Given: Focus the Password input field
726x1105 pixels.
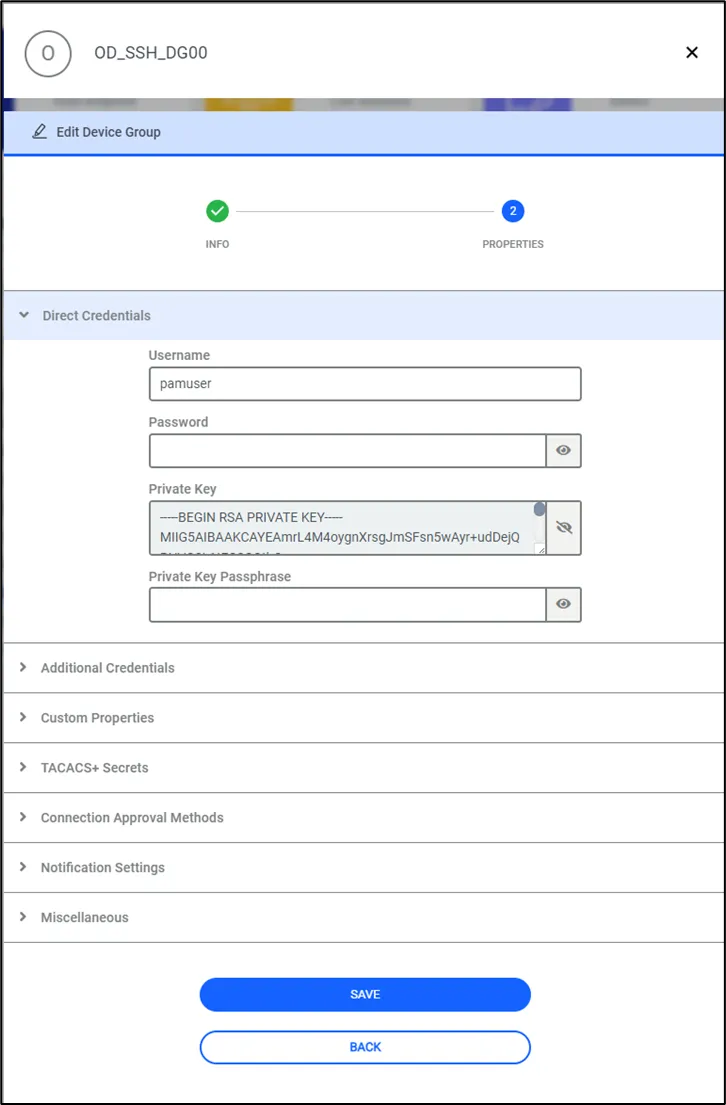Looking at the screenshot, I should pos(347,450).
